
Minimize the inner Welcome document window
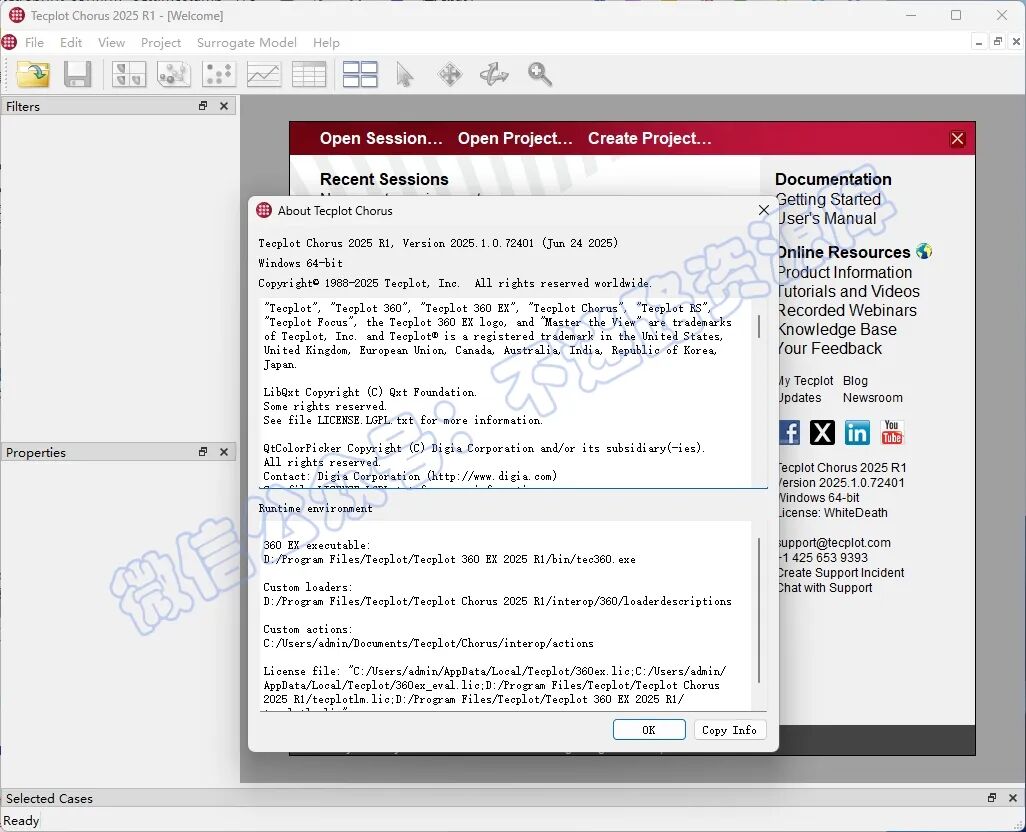(x=979, y=42)
